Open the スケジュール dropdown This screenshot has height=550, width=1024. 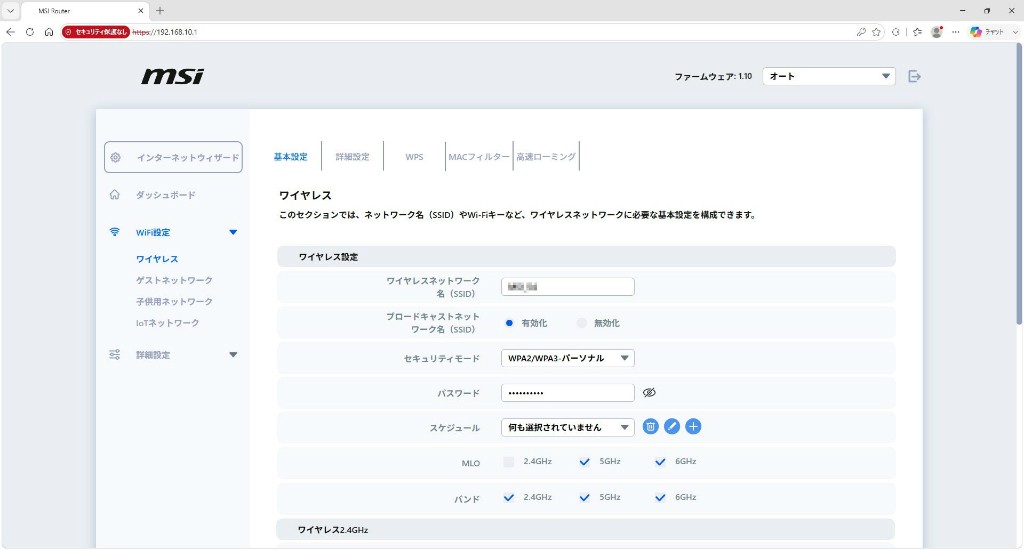(568, 427)
